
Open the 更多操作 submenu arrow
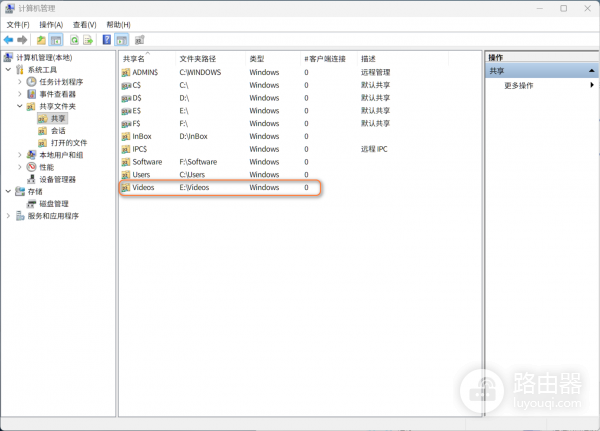592,85
